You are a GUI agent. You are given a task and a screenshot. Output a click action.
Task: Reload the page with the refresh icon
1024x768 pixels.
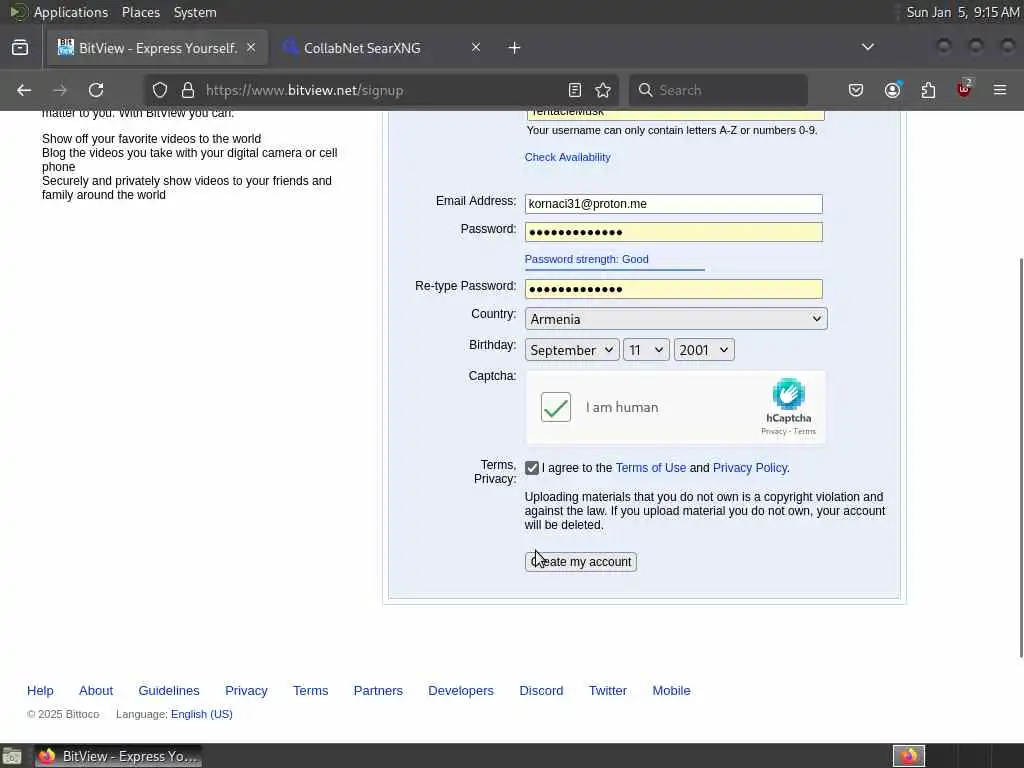click(96, 90)
